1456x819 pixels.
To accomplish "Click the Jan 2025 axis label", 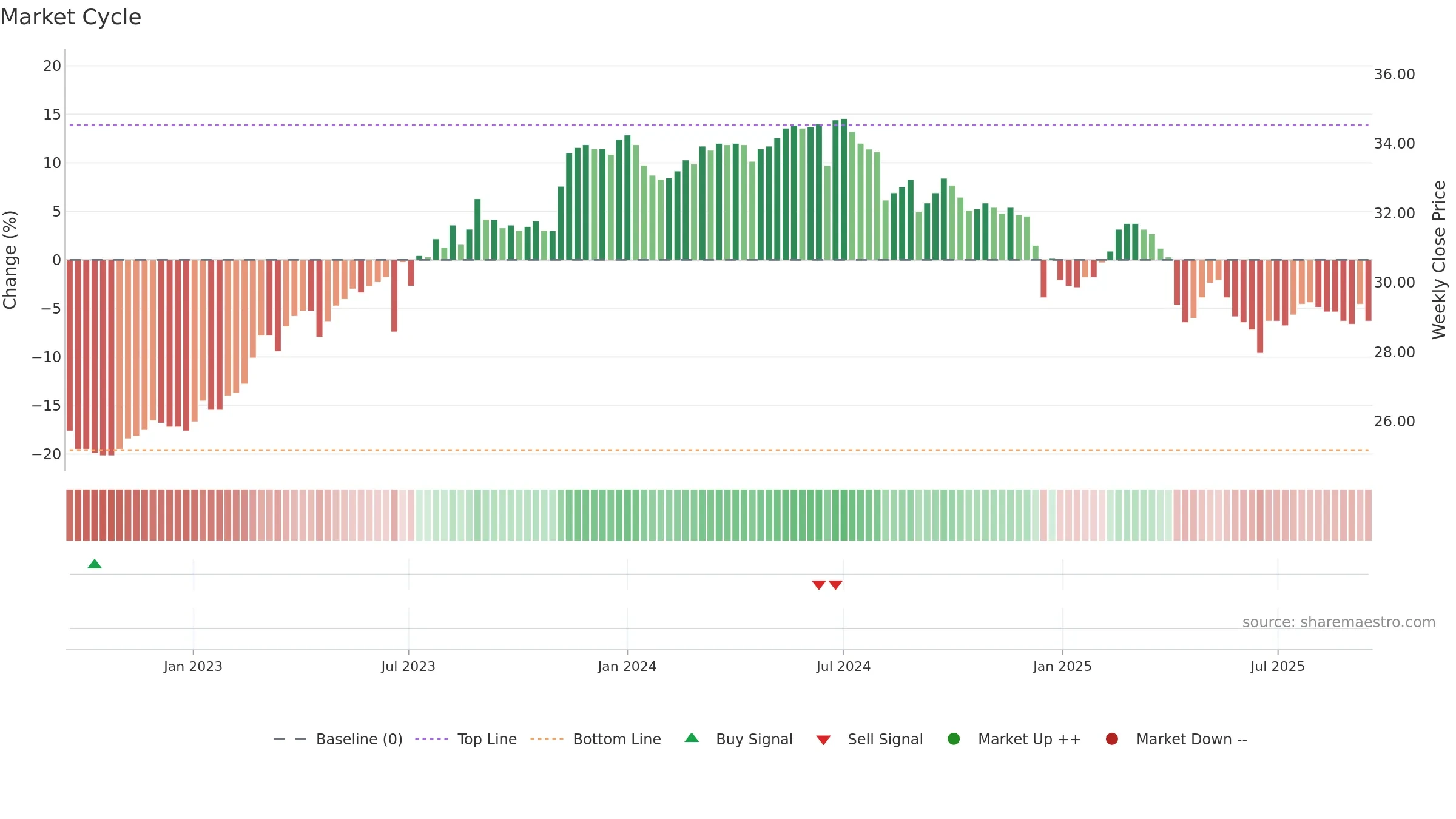I will pyautogui.click(x=1062, y=667).
